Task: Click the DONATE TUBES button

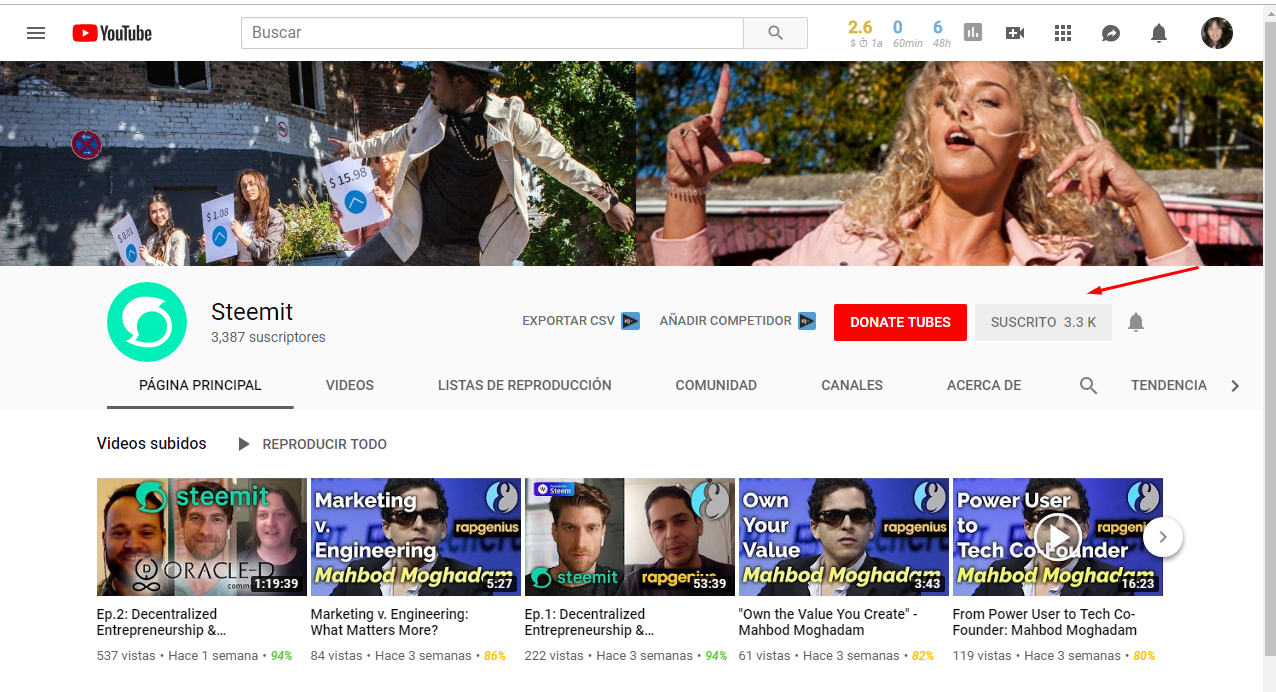Action: 900,322
